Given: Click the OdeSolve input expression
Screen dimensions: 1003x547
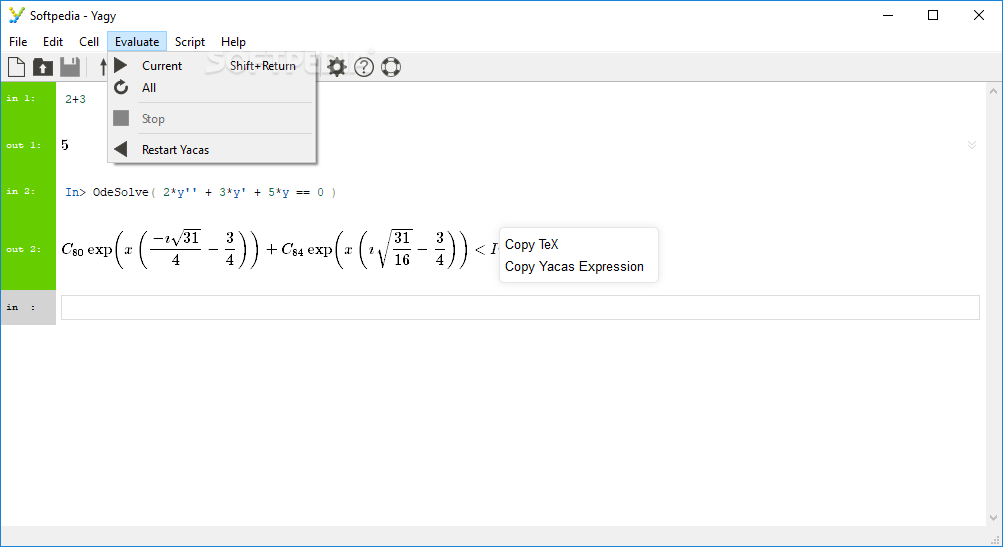Looking at the screenshot, I should pos(201,192).
